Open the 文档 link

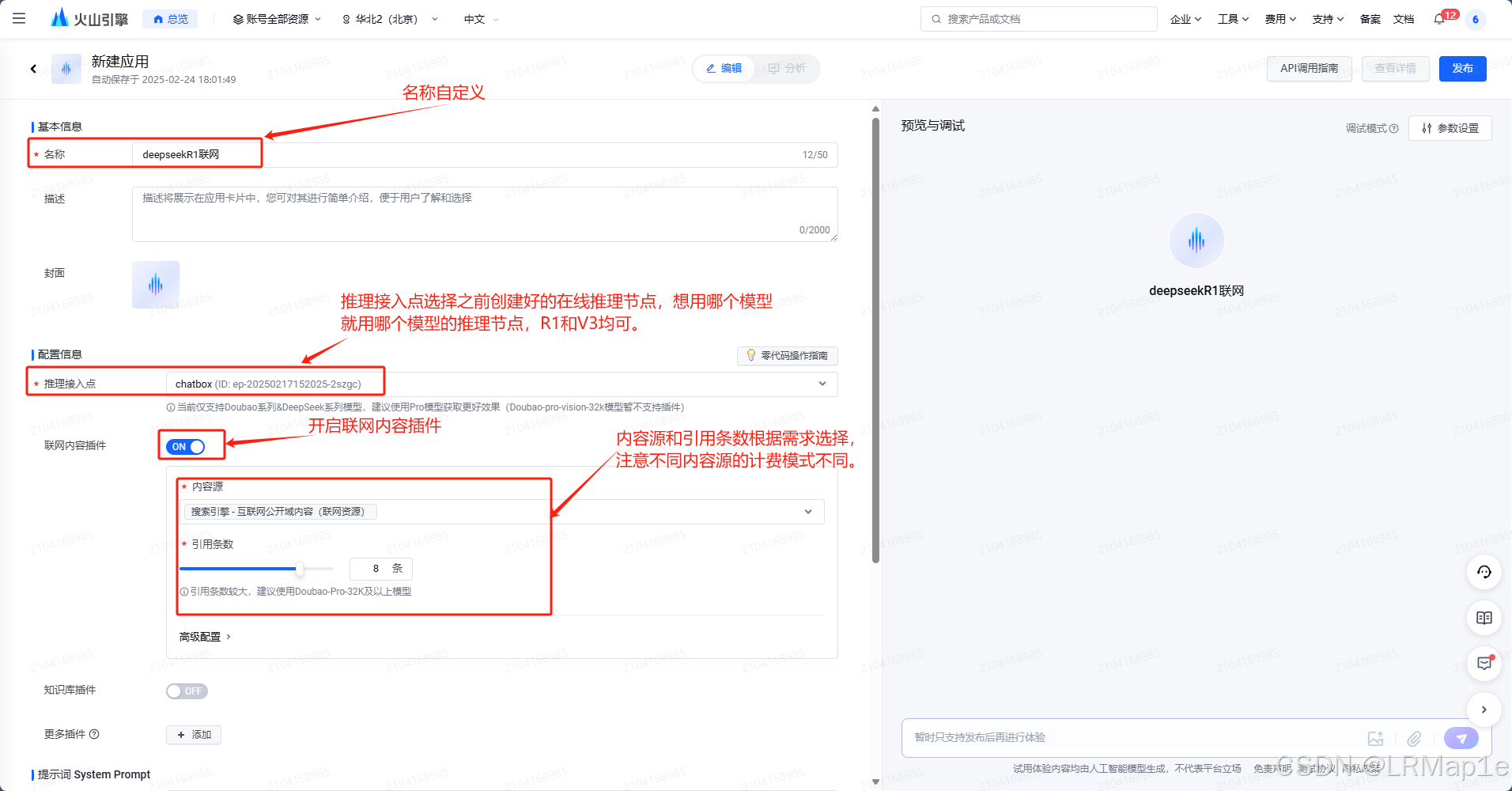(1404, 19)
